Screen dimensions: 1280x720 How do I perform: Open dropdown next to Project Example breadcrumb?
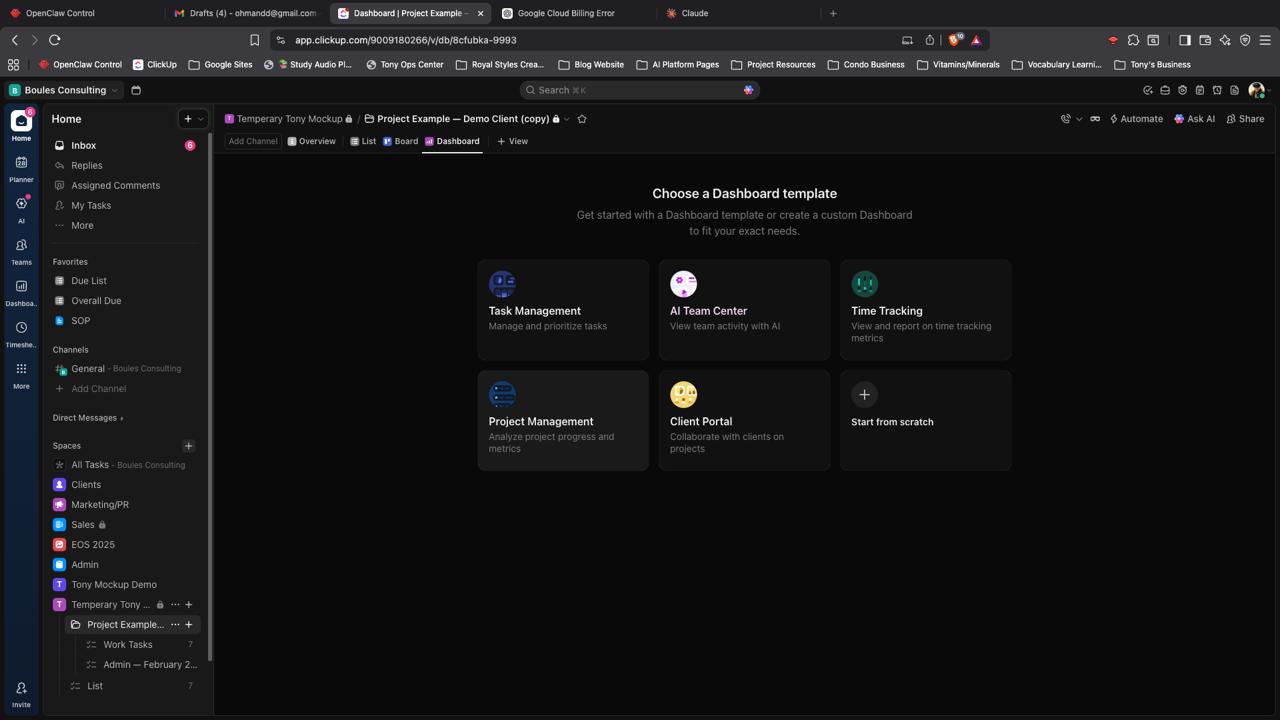[x=567, y=119]
